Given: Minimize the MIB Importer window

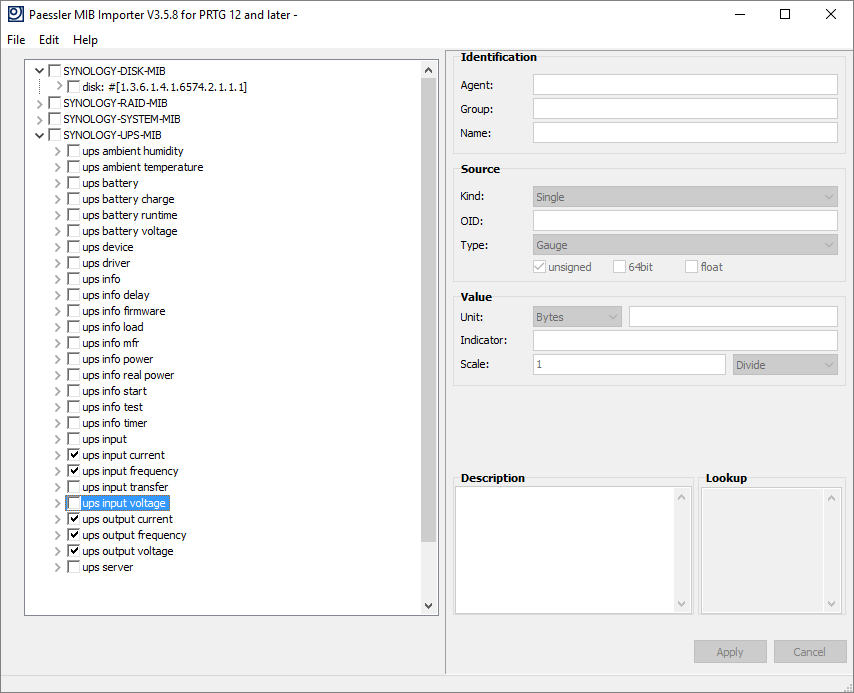Looking at the screenshot, I should coord(740,14).
